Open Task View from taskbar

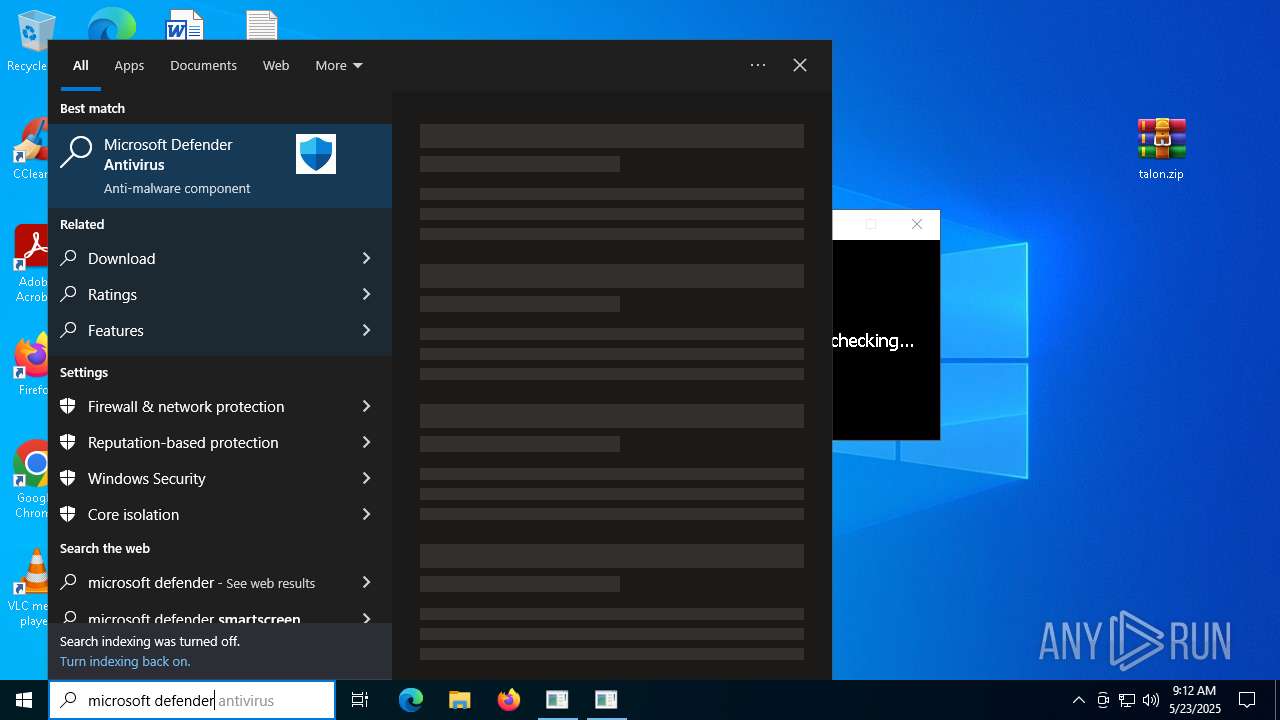360,700
